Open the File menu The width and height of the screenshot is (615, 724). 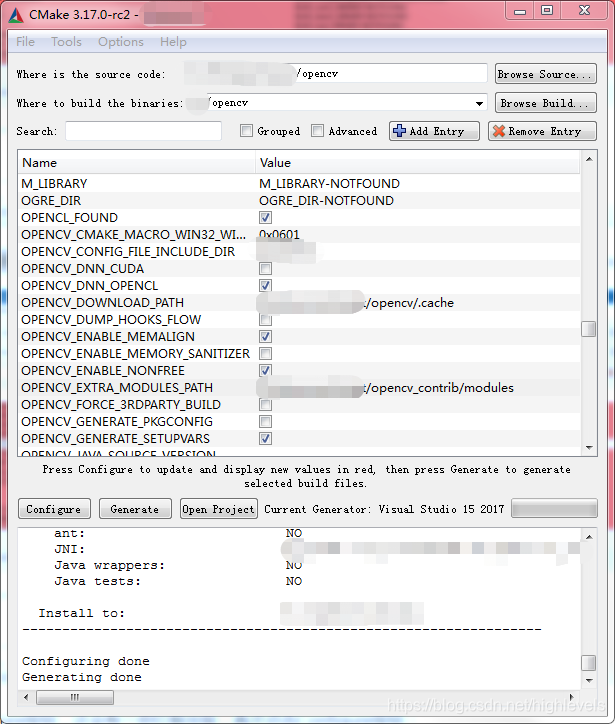tap(25, 42)
